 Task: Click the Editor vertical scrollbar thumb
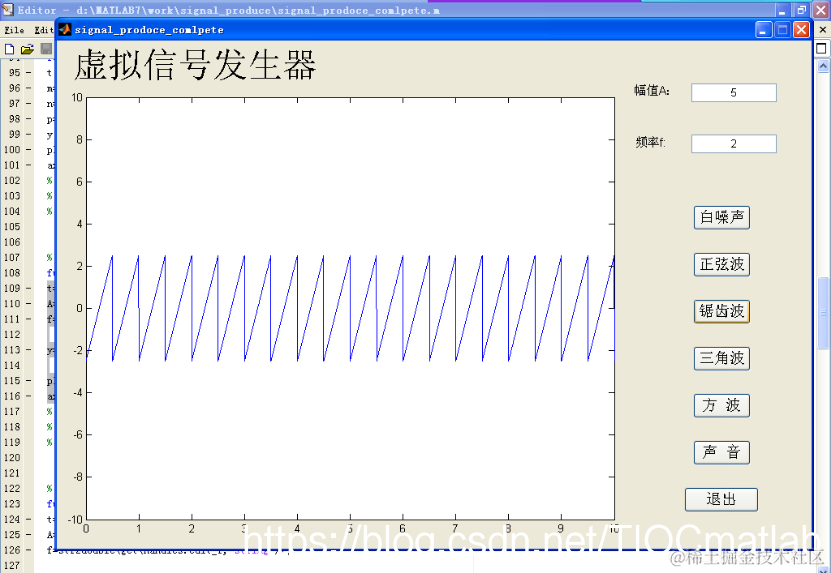823,313
